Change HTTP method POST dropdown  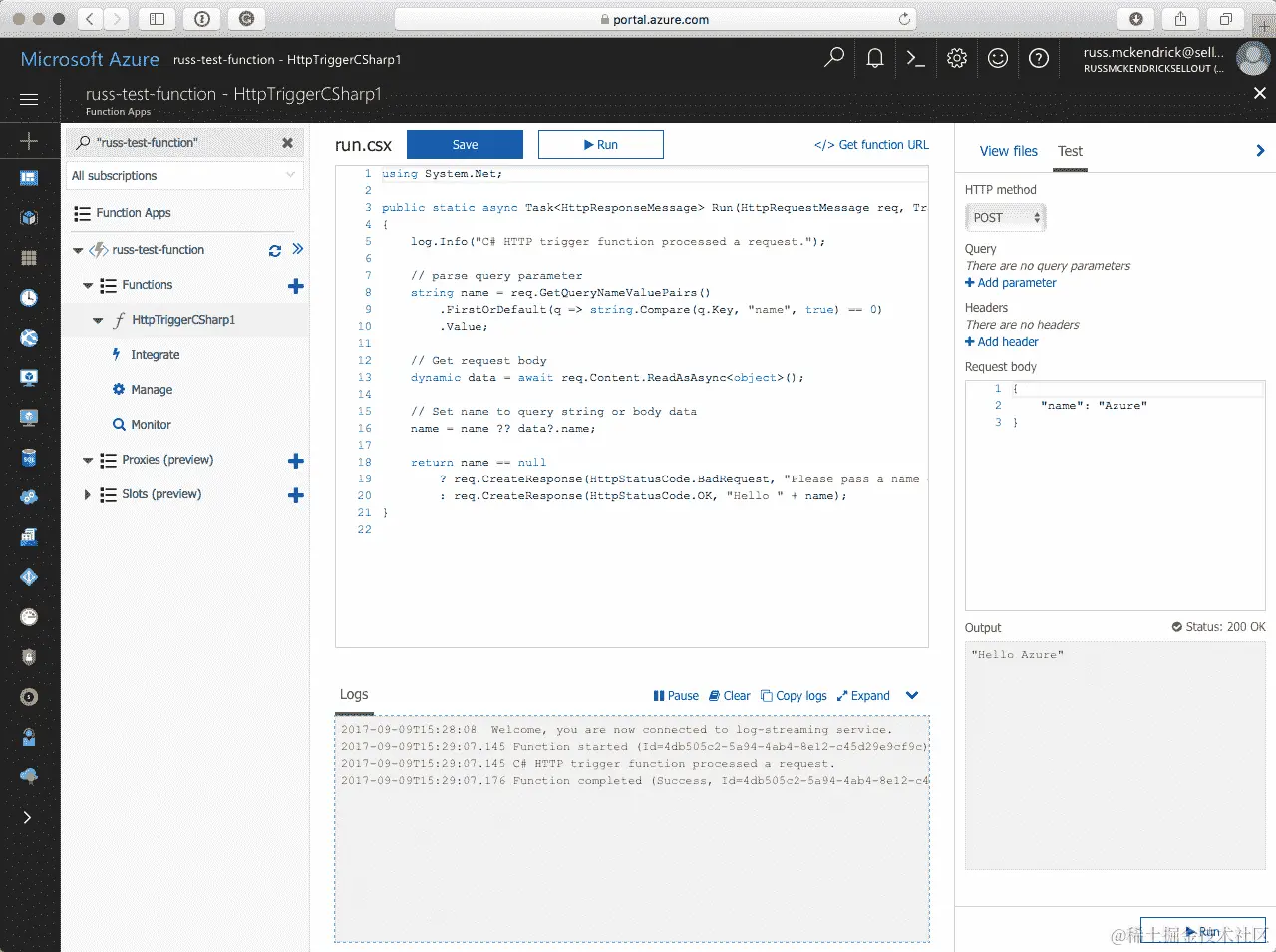pyautogui.click(x=1005, y=217)
